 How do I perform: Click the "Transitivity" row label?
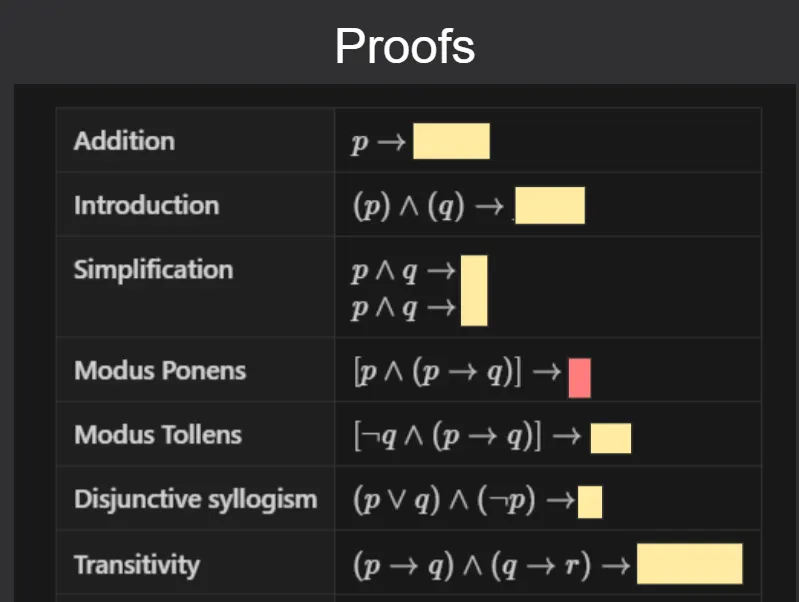click(x=137, y=565)
